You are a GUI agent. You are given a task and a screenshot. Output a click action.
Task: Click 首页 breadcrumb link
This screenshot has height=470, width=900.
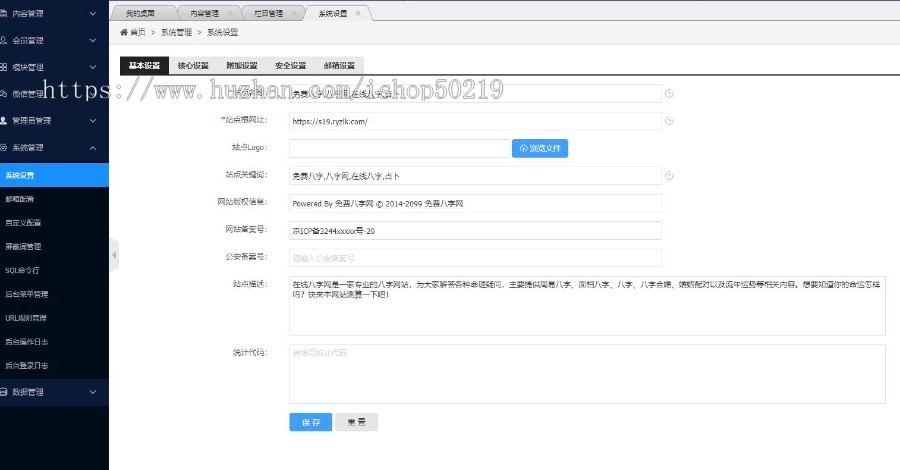(138, 32)
